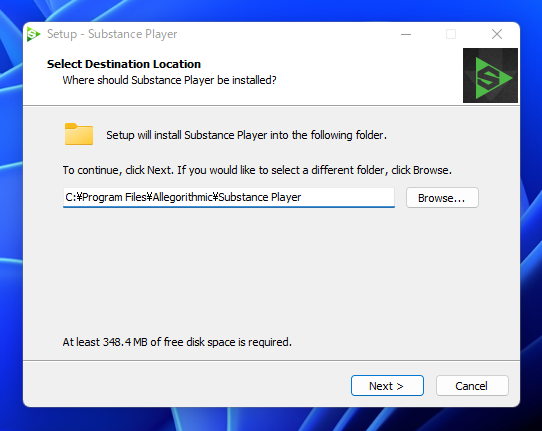Open the Browse... folder dialog
This screenshot has width=542, height=431.
pos(442,198)
